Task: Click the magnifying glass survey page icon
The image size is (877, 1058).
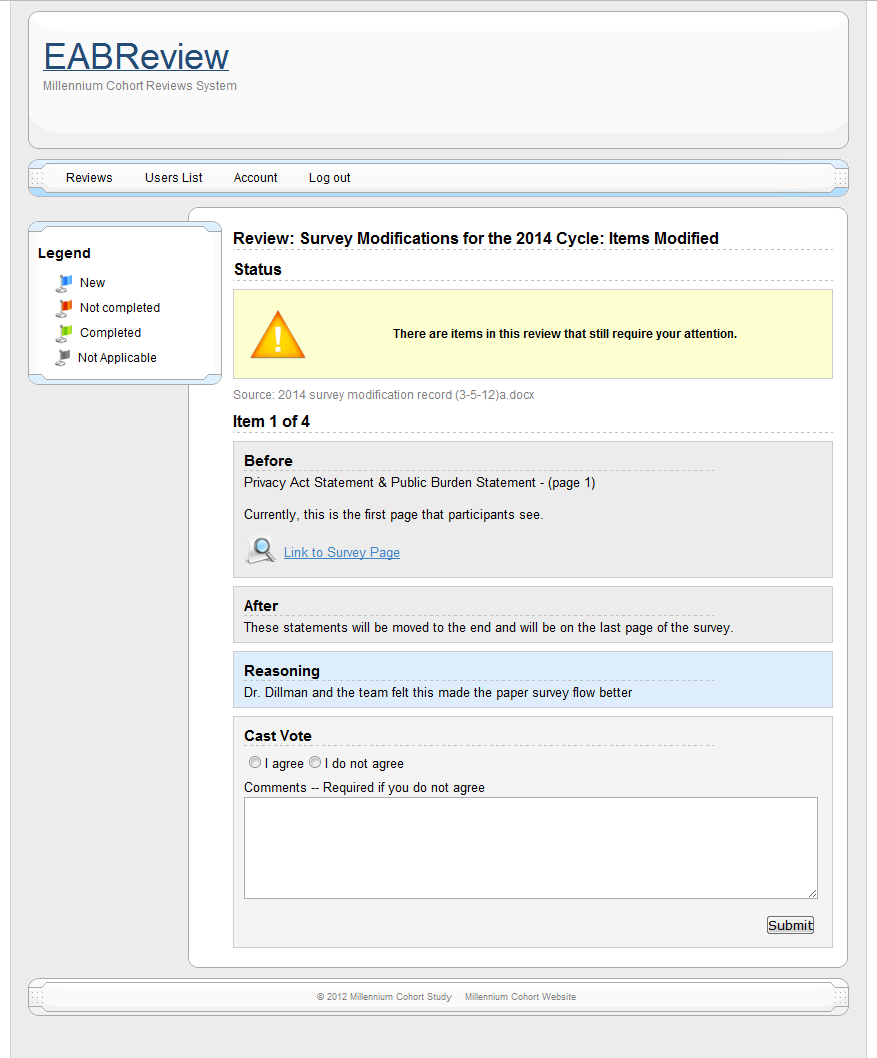Action: (x=260, y=551)
